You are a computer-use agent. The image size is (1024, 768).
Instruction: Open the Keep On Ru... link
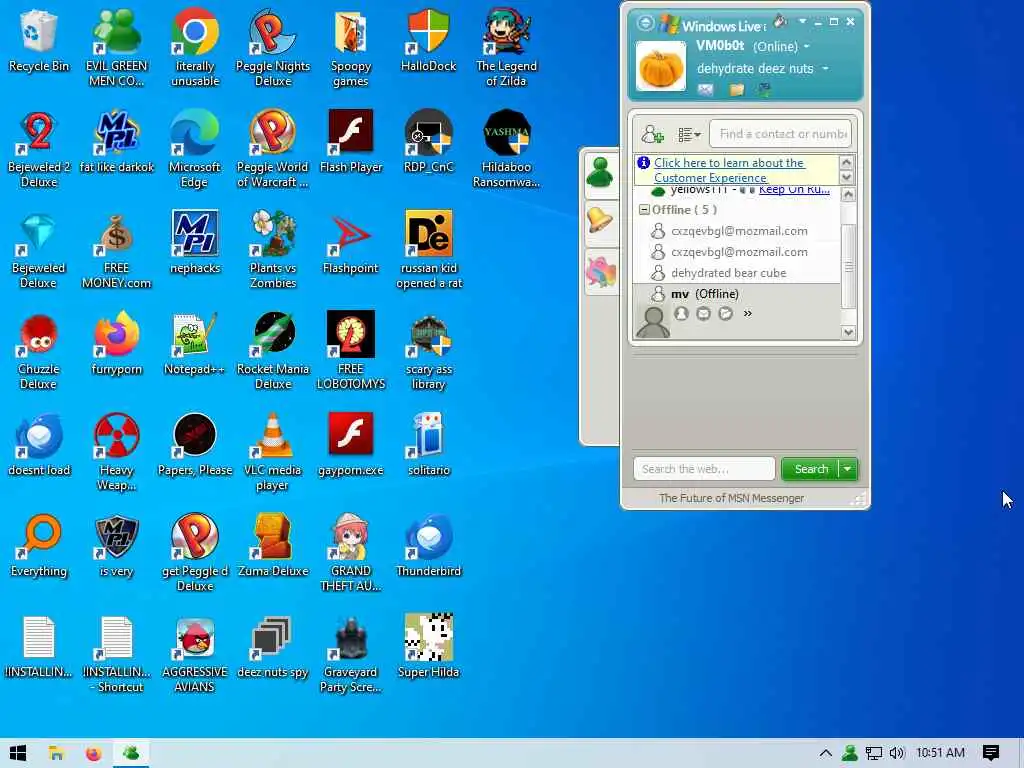794,190
